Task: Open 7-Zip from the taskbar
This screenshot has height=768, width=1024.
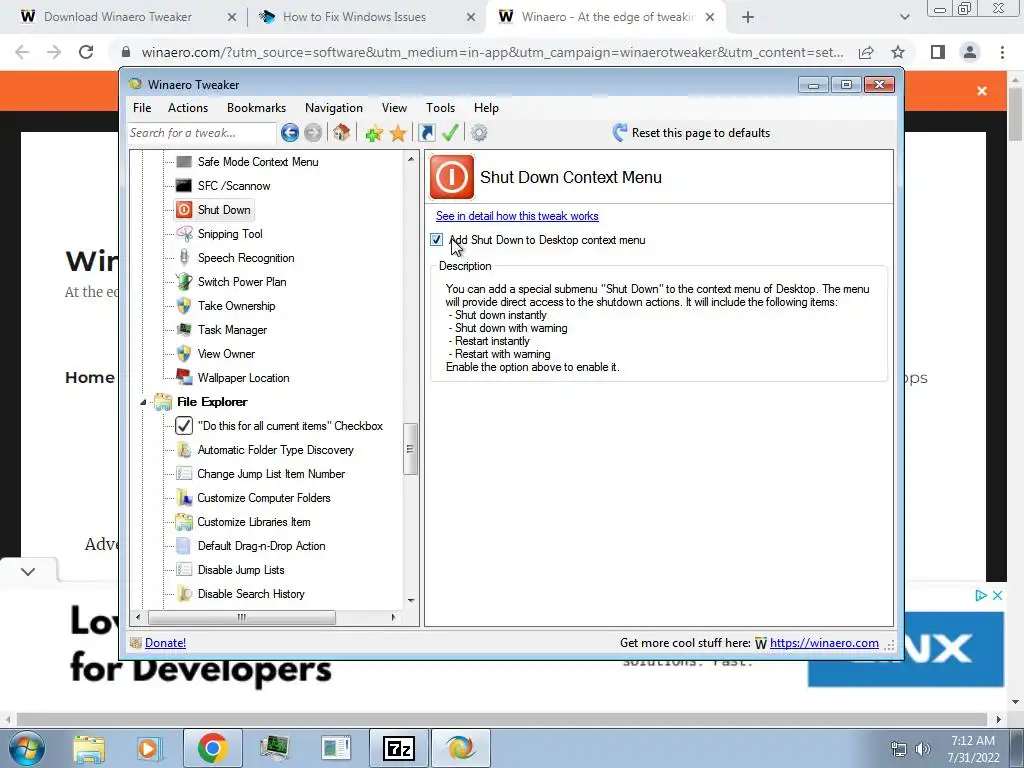Action: tap(399, 748)
